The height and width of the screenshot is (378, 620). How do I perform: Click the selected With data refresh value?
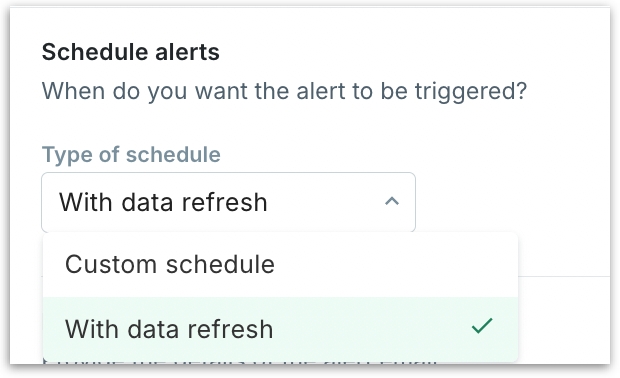pos(163,202)
